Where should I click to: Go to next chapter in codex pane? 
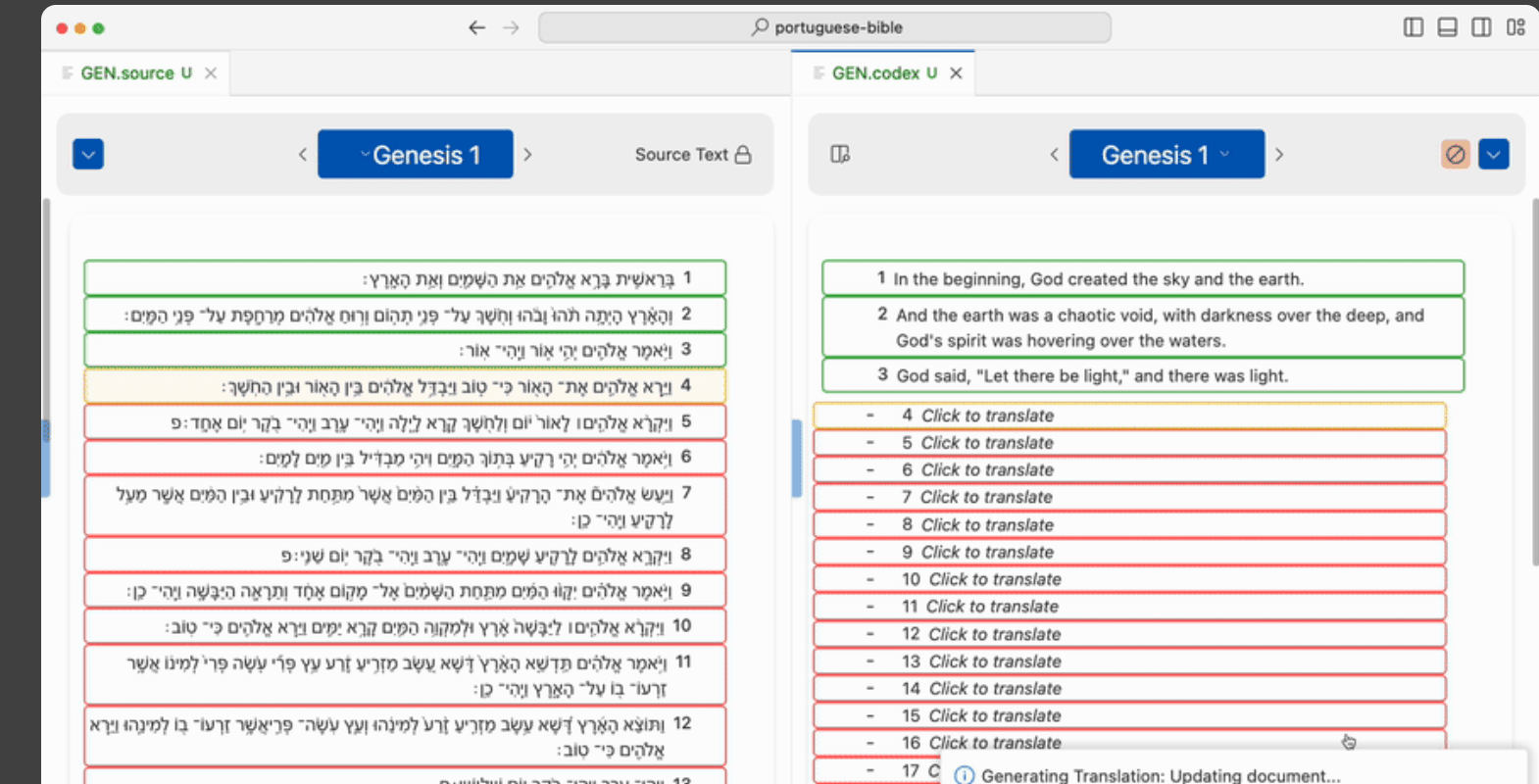[1279, 154]
